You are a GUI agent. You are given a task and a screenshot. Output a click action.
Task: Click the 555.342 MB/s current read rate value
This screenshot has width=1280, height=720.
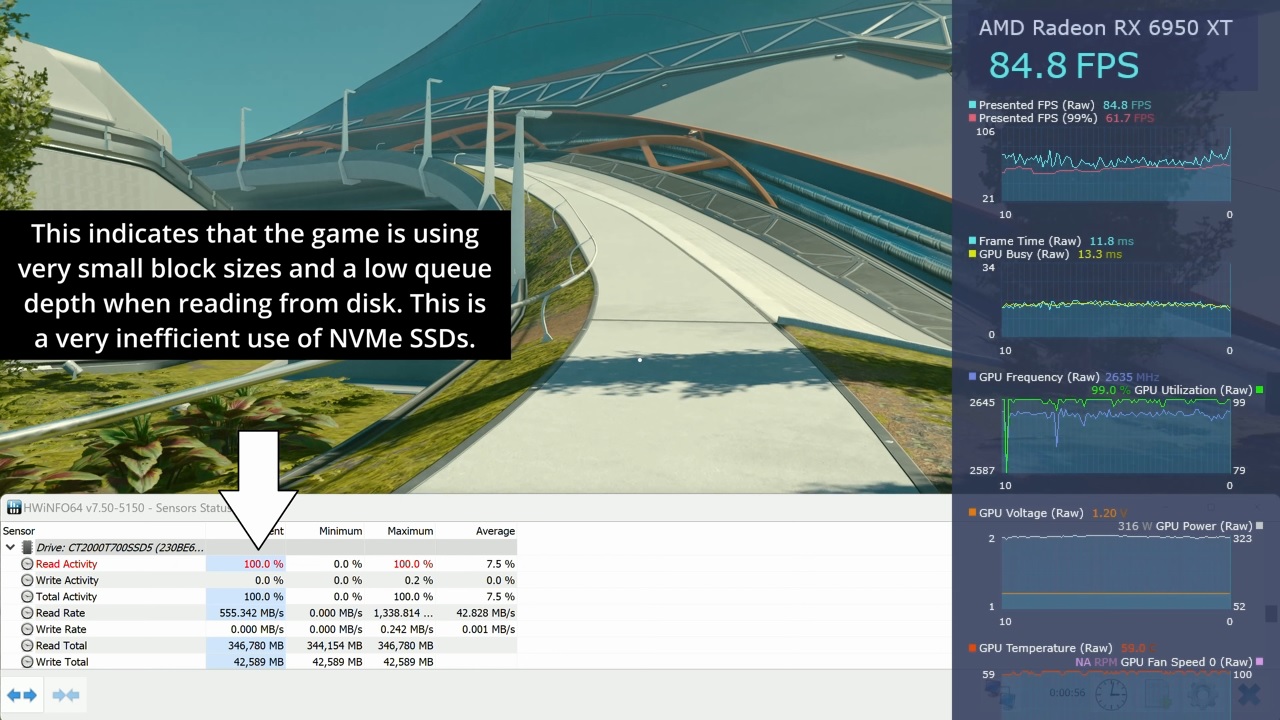click(251, 613)
